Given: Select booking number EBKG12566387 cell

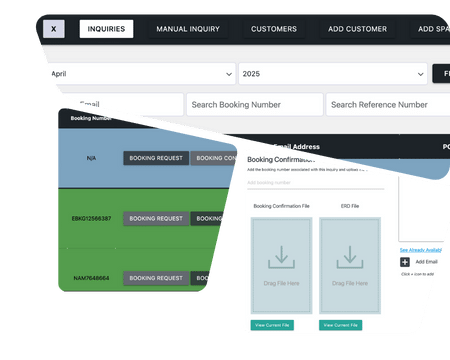Looking at the screenshot, I should [91, 219].
